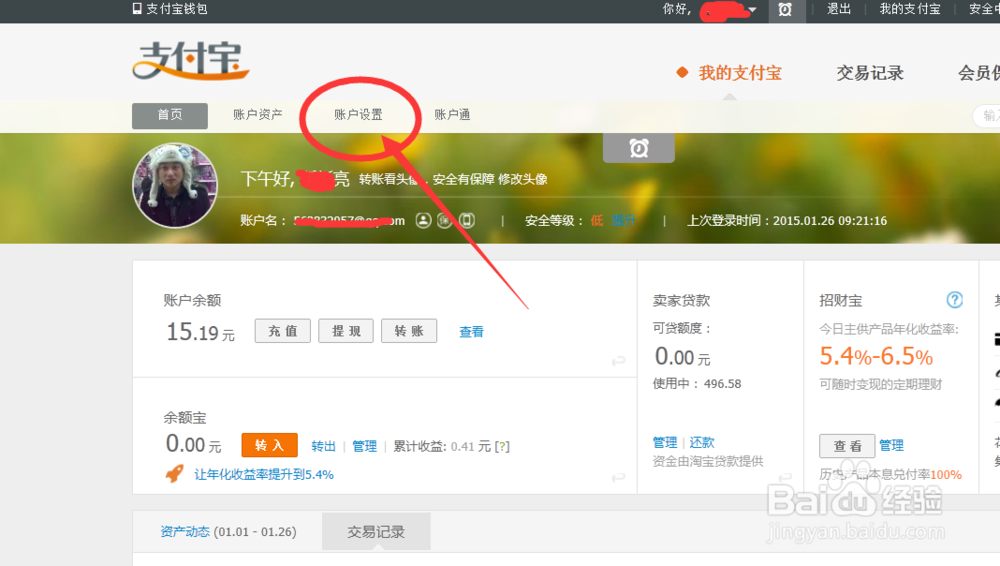Open the 账户设置 tab
The height and width of the screenshot is (566, 1000).
pos(358,115)
